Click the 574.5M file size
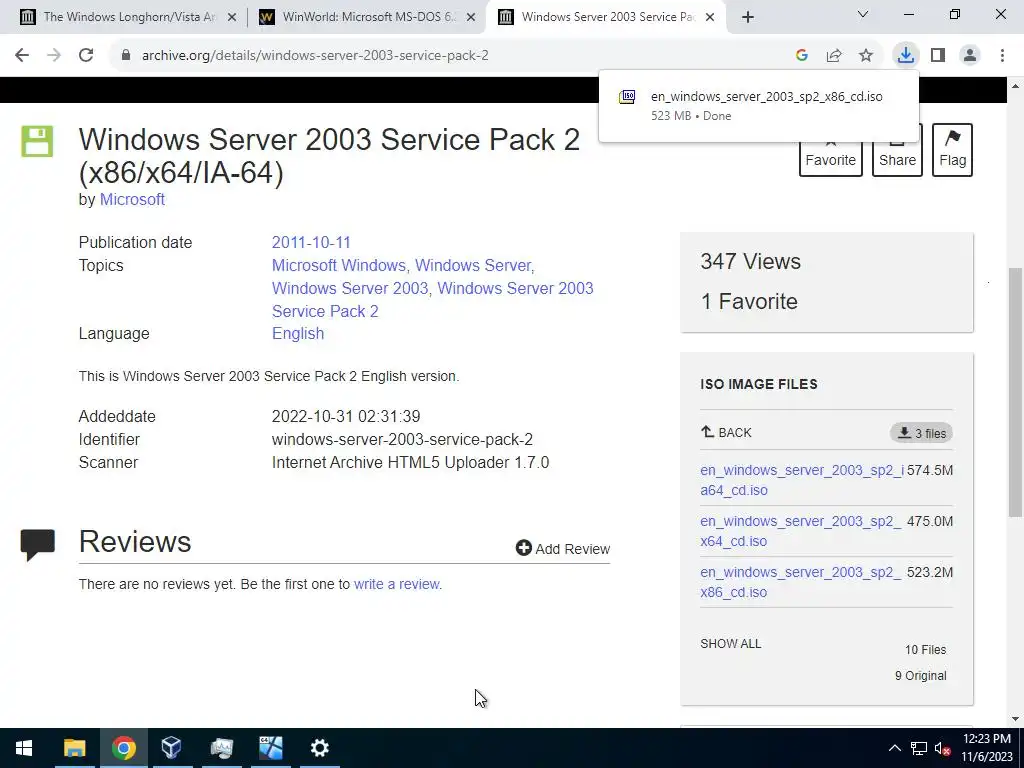This screenshot has height=768, width=1024. tap(930, 470)
